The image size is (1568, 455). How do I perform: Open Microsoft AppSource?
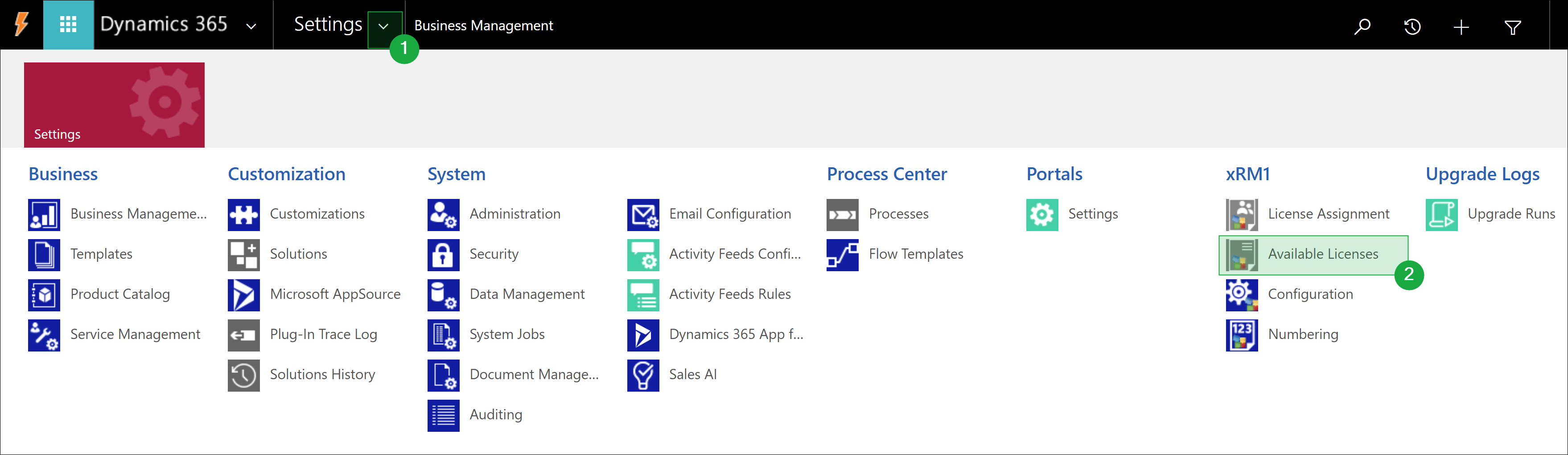[335, 294]
